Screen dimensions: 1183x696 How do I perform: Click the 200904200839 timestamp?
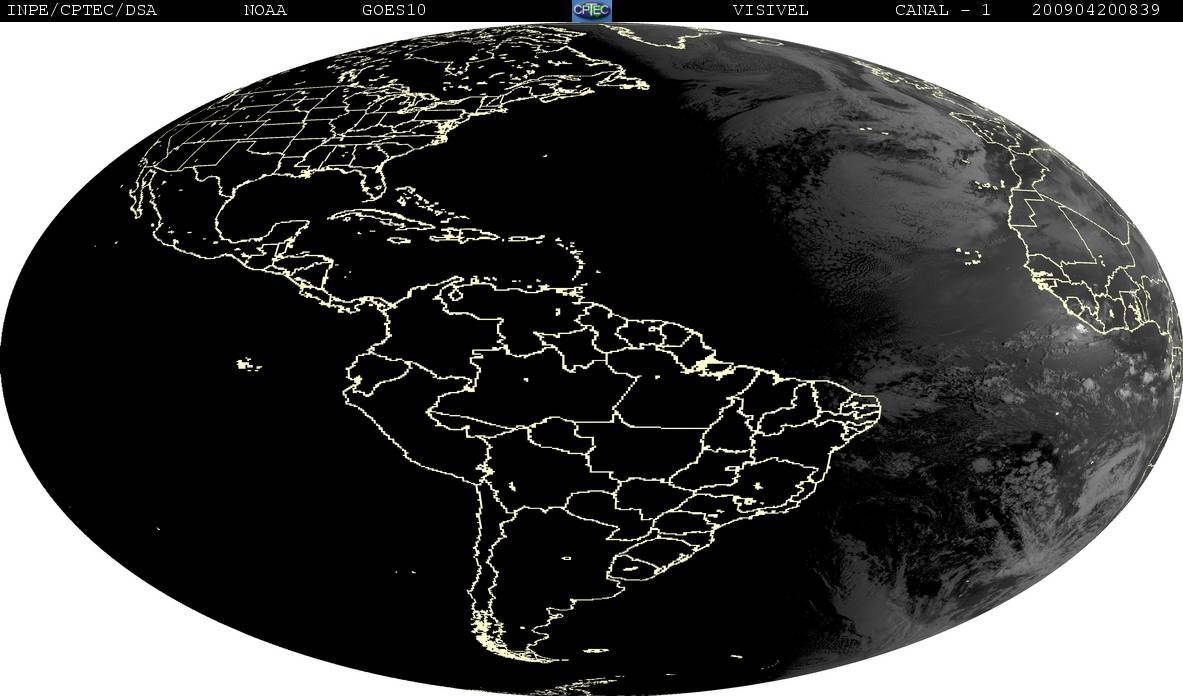click(x=1095, y=10)
